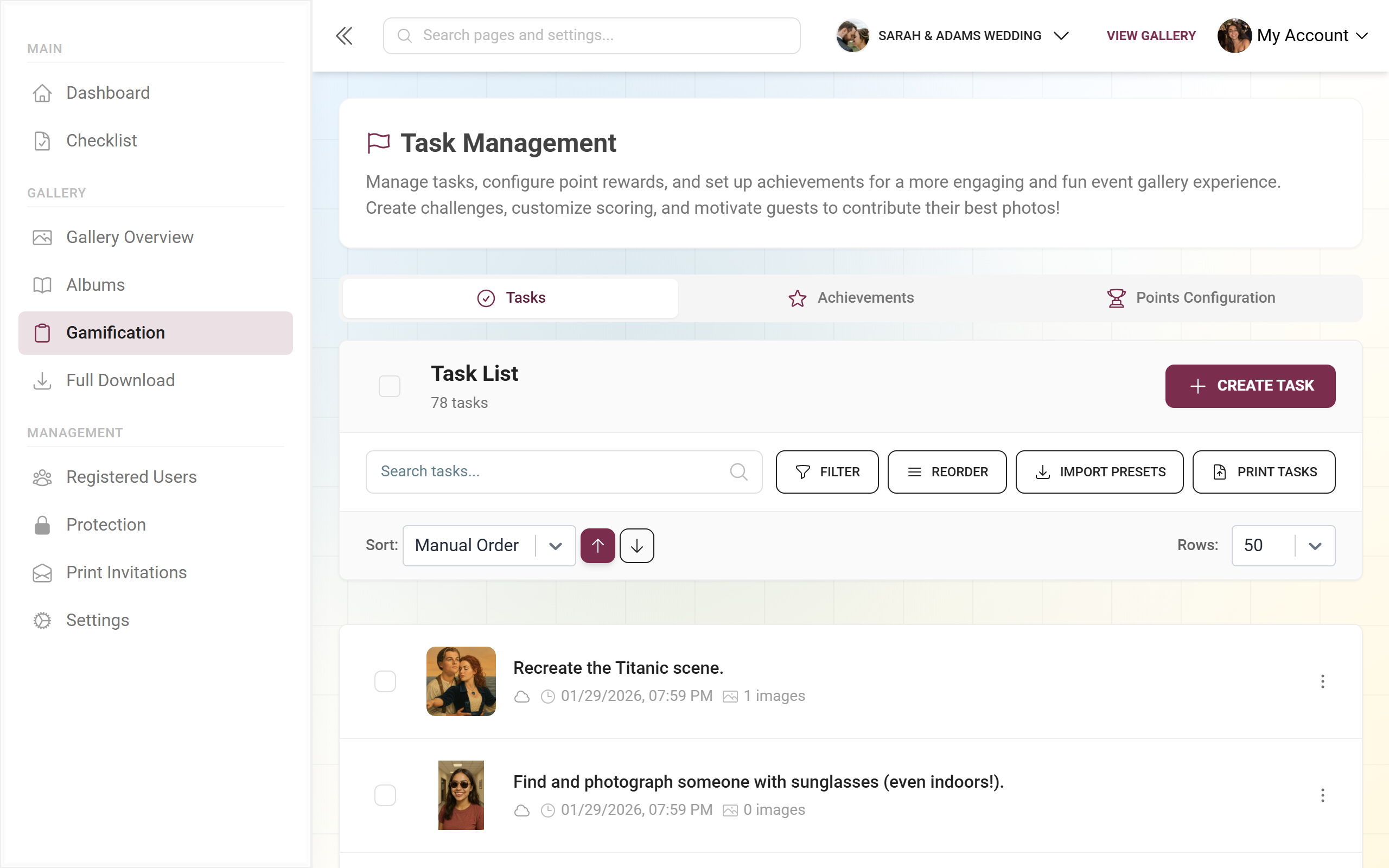Open the Points Configuration tab

click(x=1191, y=298)
